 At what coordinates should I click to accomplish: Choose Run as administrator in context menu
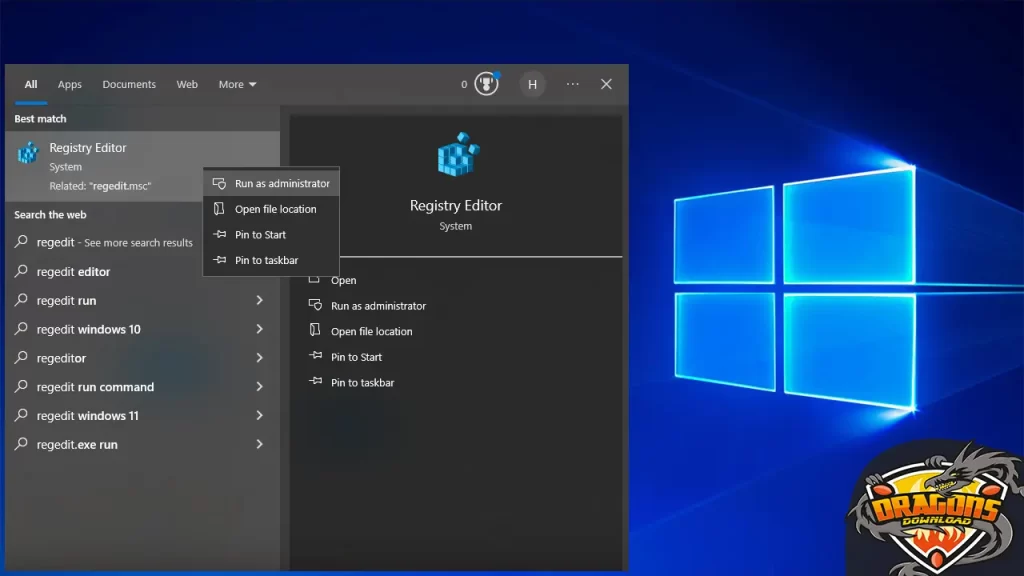(281, 184)
